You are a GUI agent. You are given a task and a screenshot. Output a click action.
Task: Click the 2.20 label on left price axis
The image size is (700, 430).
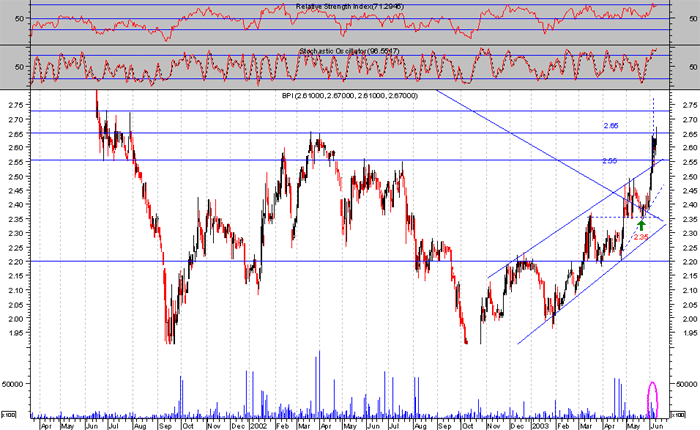[16, 262]
